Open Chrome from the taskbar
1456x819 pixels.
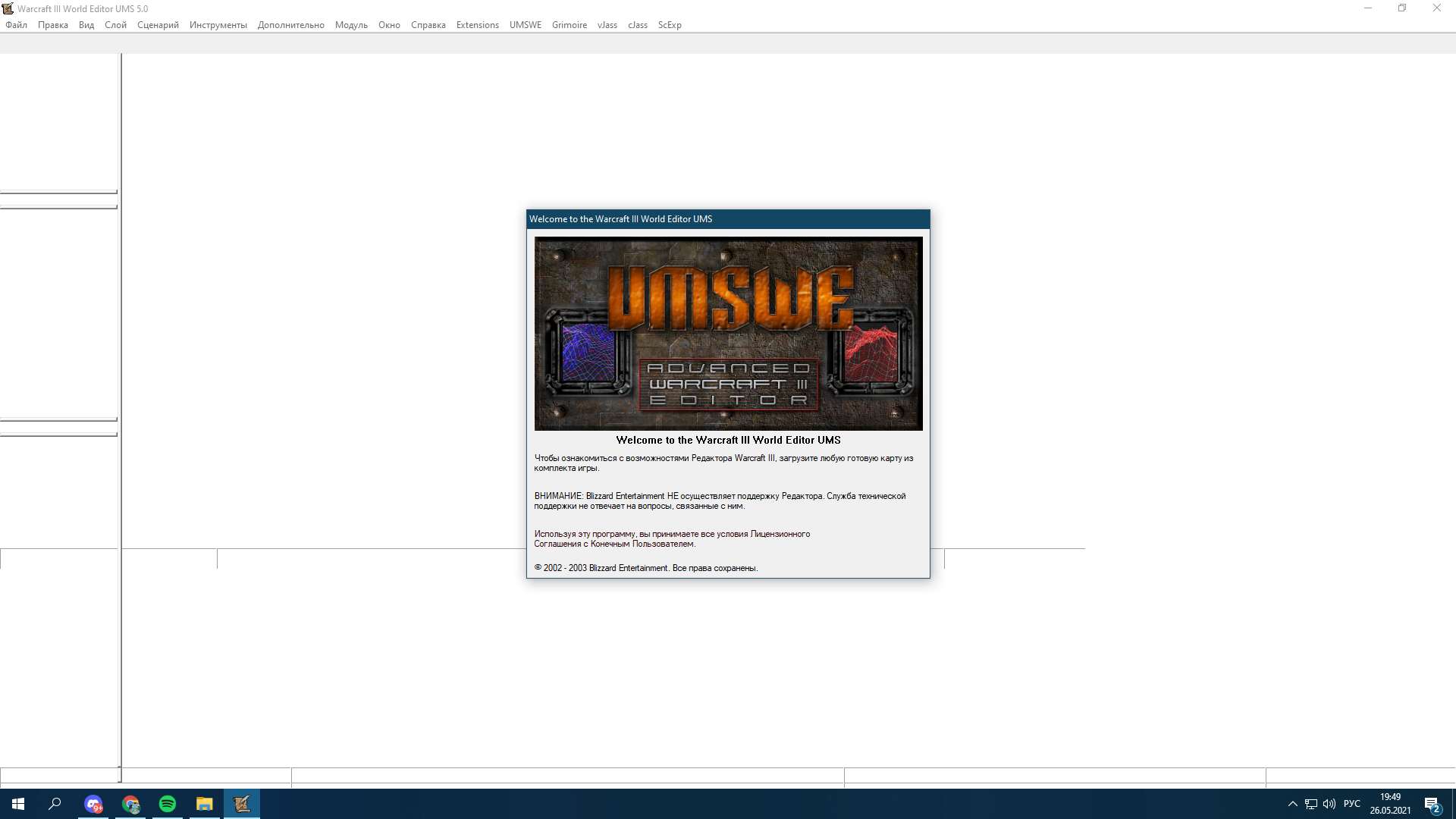tap(130, 804)
